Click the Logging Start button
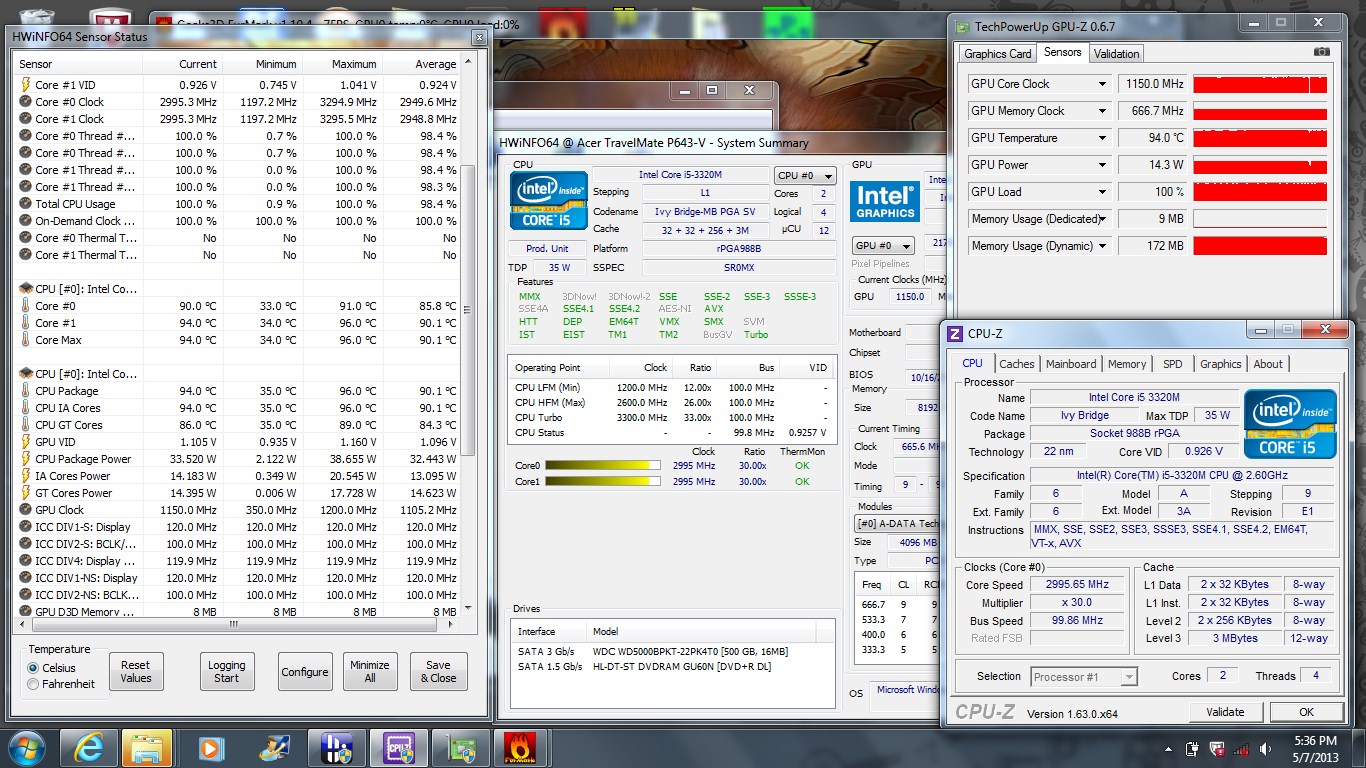Screen dimensions: 1366x768 227,671
